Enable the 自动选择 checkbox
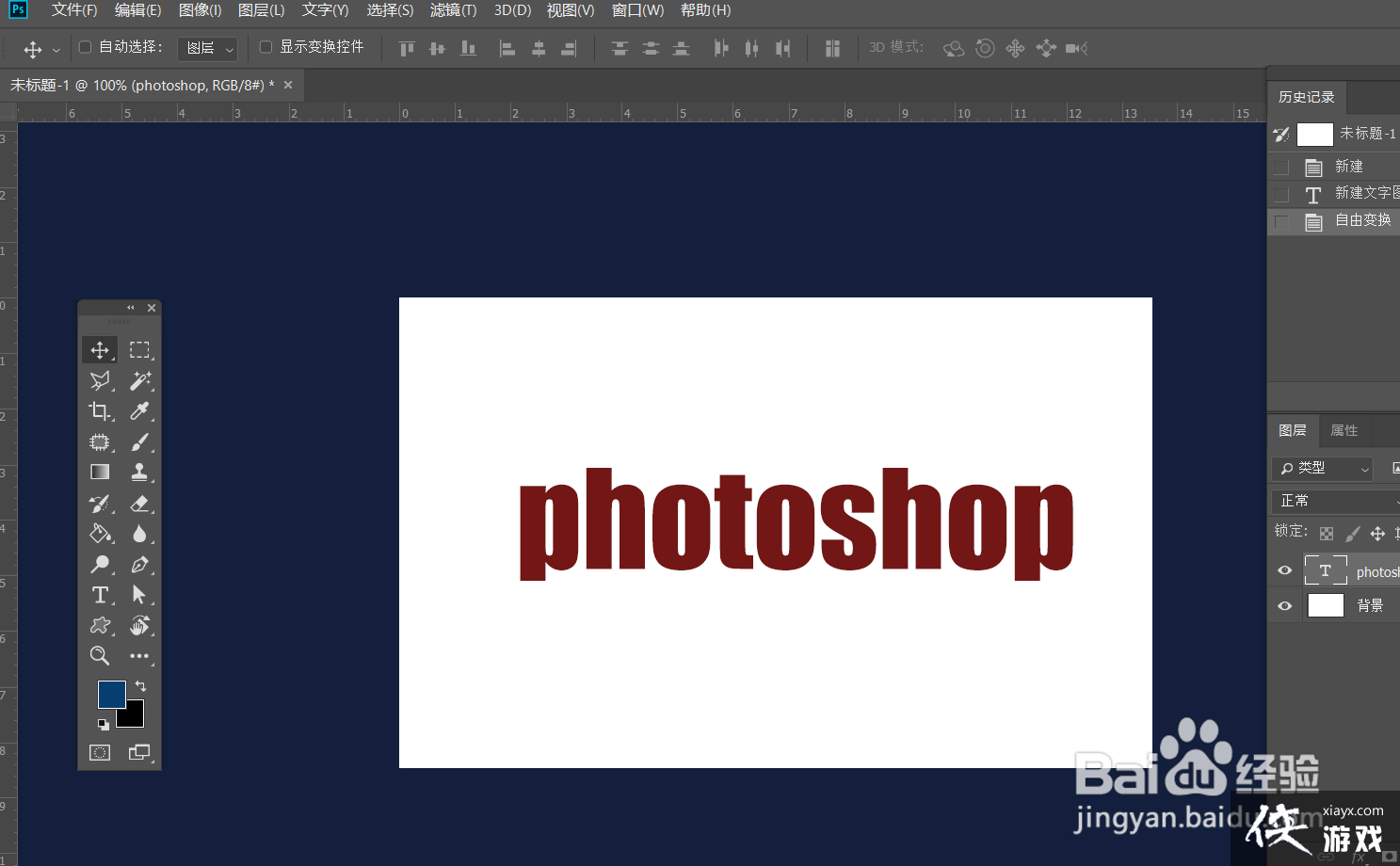Image resolution: width=1400 pixels, height=866 pixels. (x=85, y=47)
